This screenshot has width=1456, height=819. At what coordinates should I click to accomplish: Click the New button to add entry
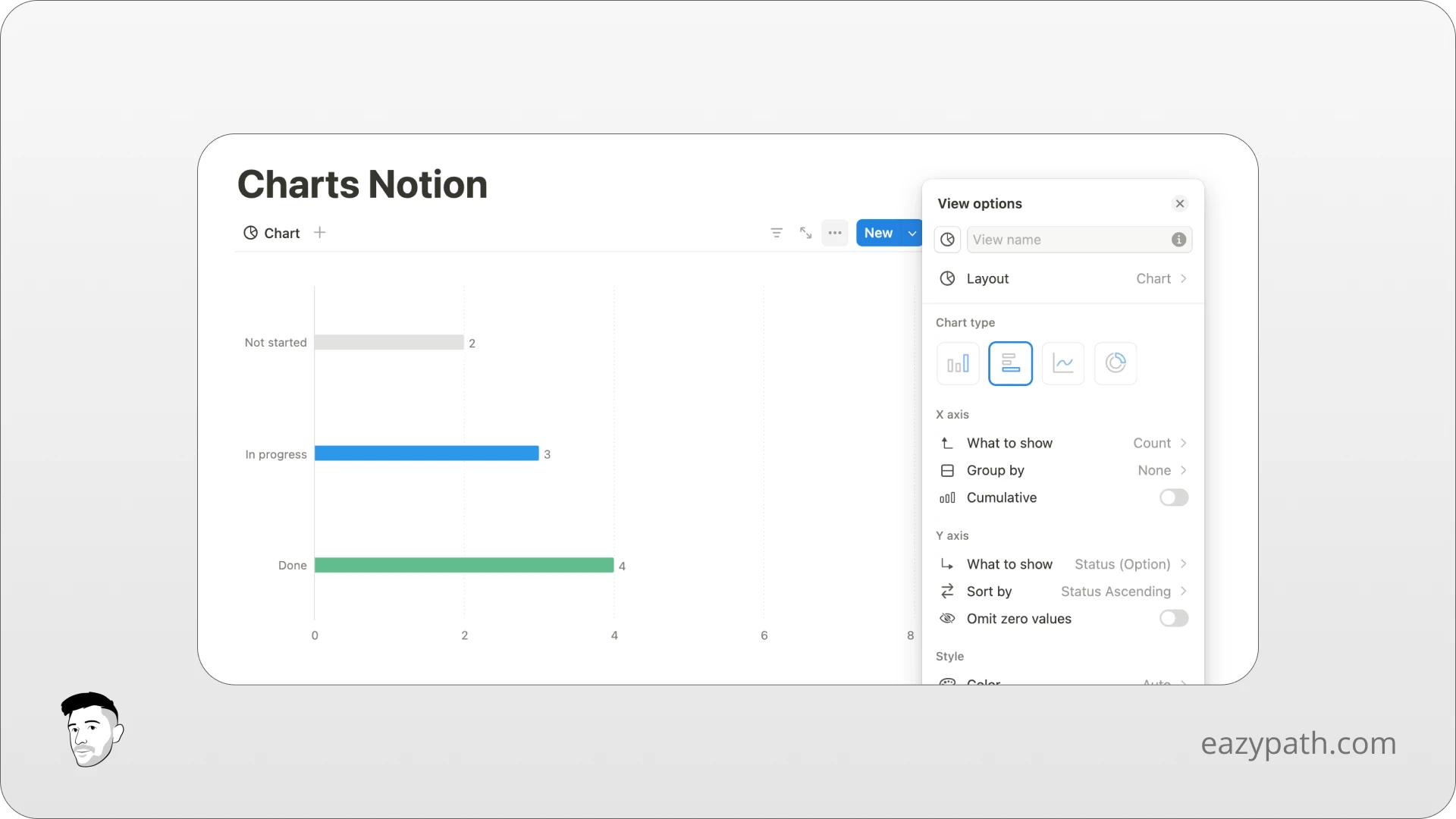click(878, 232)
